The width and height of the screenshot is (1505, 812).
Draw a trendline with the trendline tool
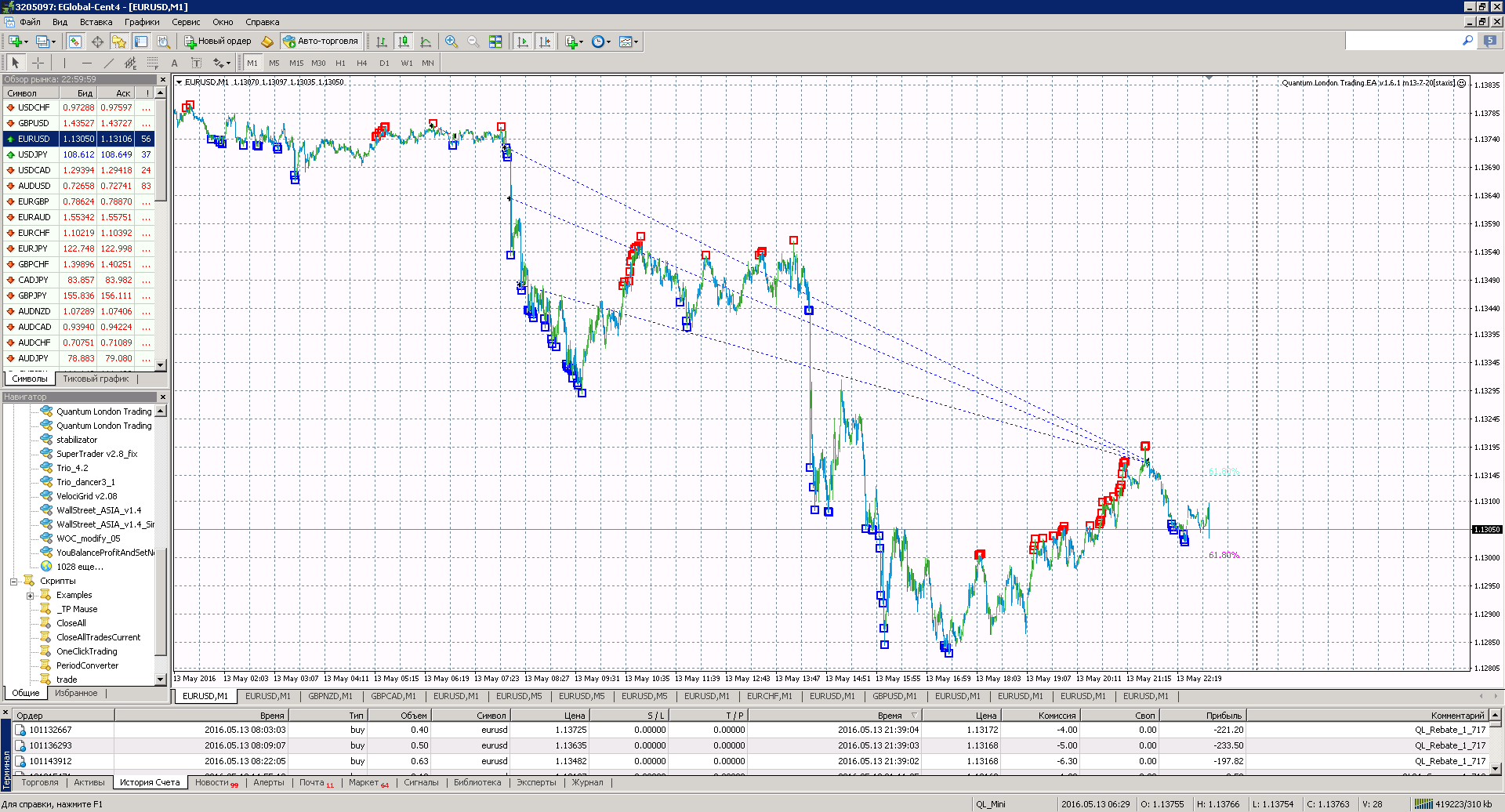(x=109, y=63)
